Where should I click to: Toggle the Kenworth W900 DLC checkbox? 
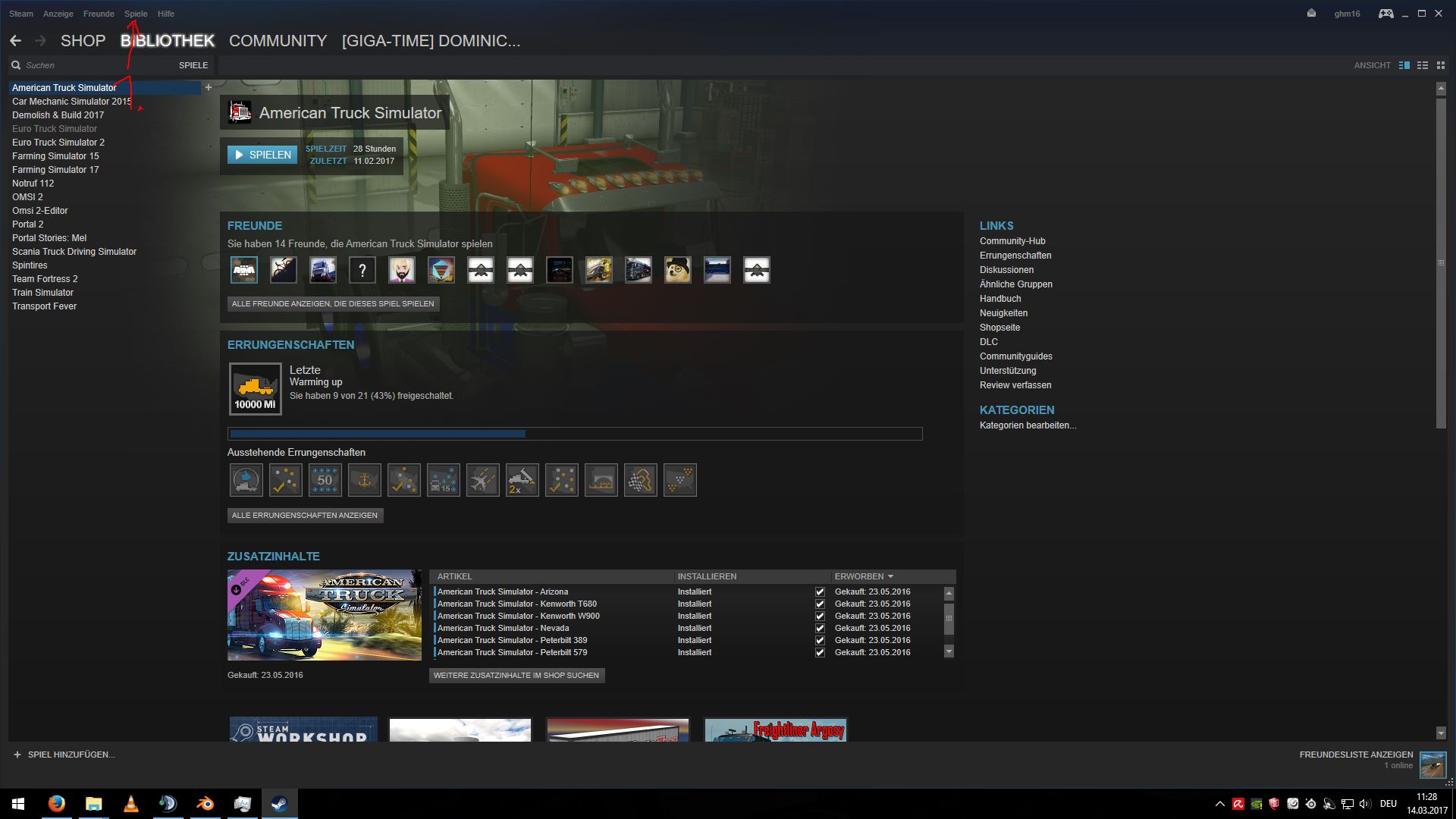point(820,616)
